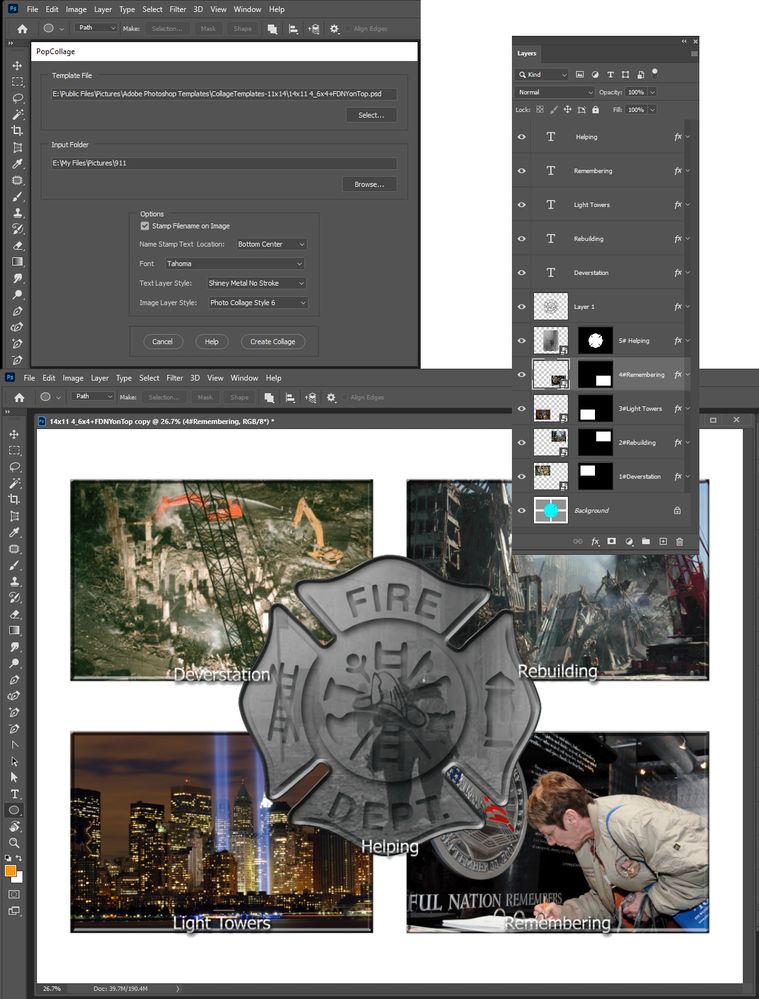Image resolution: width=759 pixels, height=999 pixels.
Task: Open the 3D menu in the collage document window
Action: tap(195, 378)
